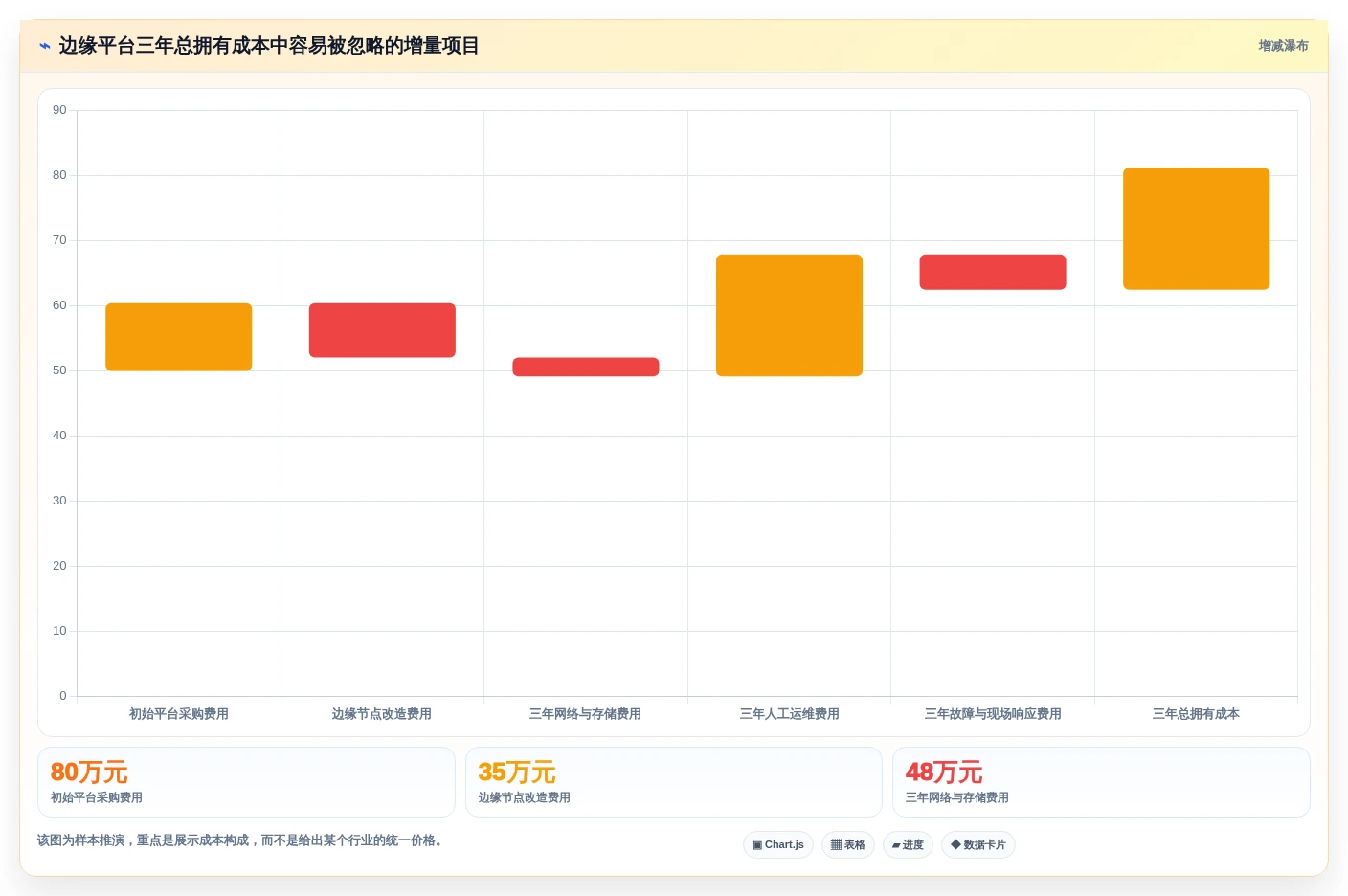Click the x-axis label 边缘节点改造费用
The image size is (1348, 896).
coord(382,714)
